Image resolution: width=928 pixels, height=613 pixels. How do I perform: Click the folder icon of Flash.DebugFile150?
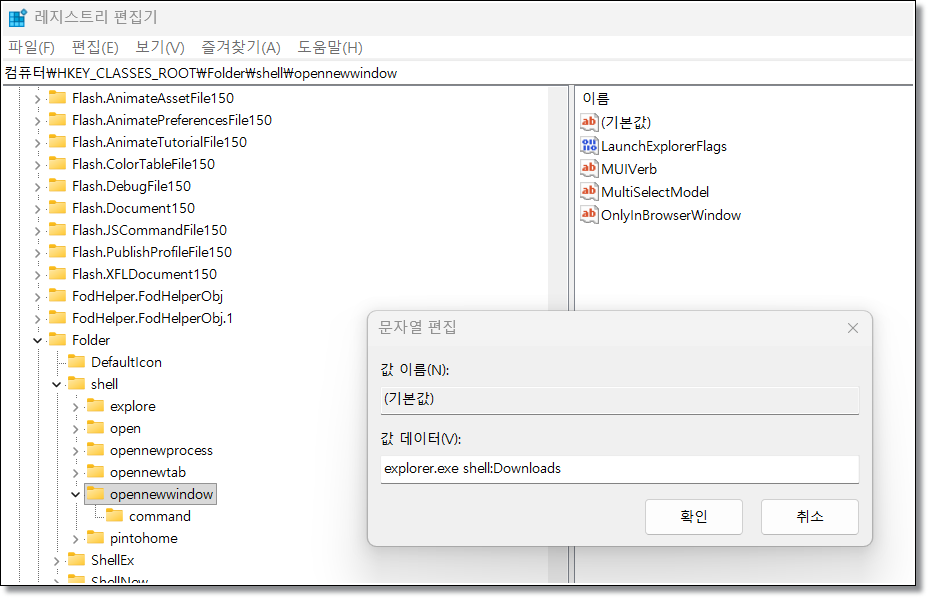tap(57, 186)
